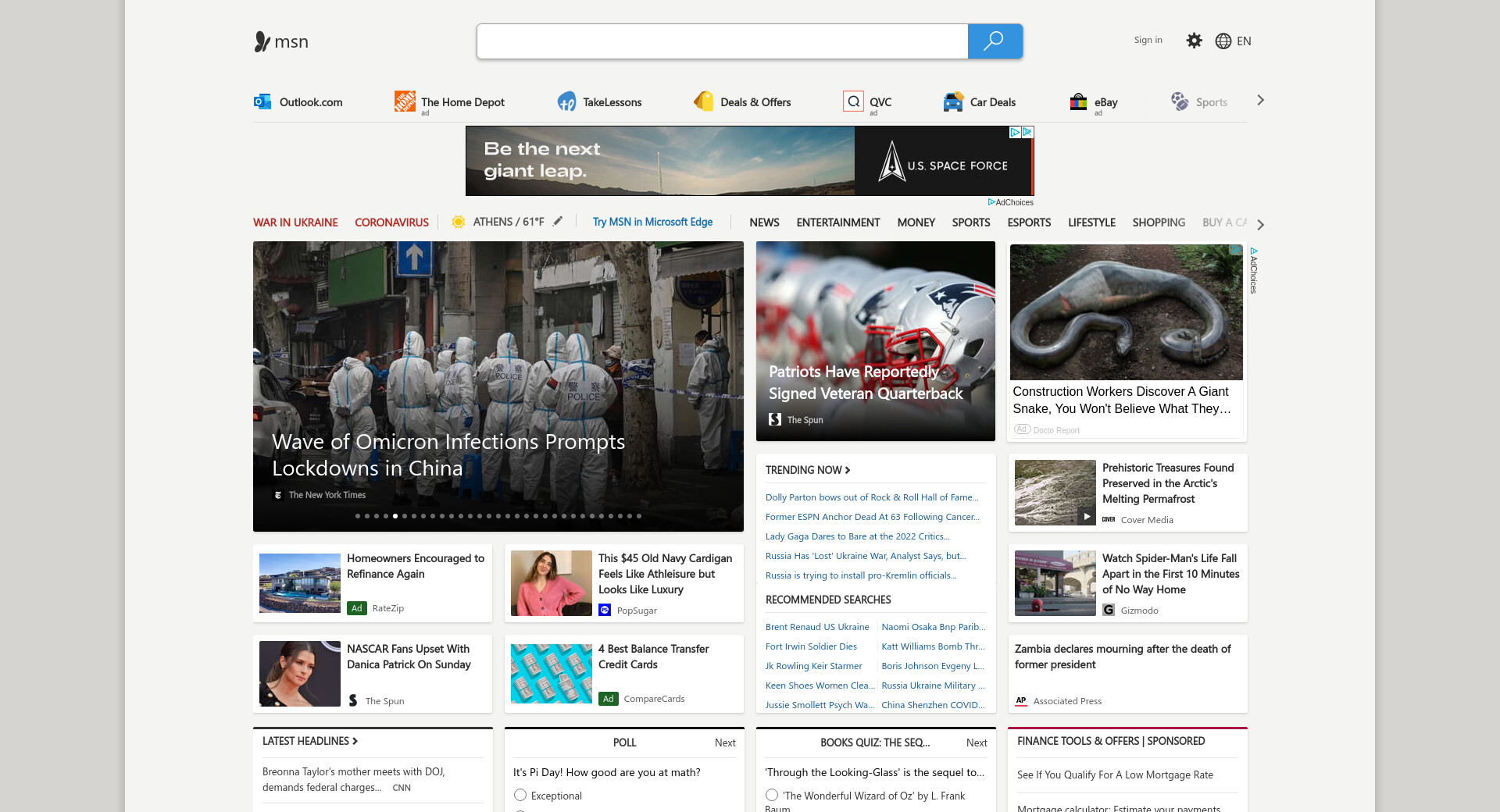Click the TakeLessons shortcut icon

point(566,101)
